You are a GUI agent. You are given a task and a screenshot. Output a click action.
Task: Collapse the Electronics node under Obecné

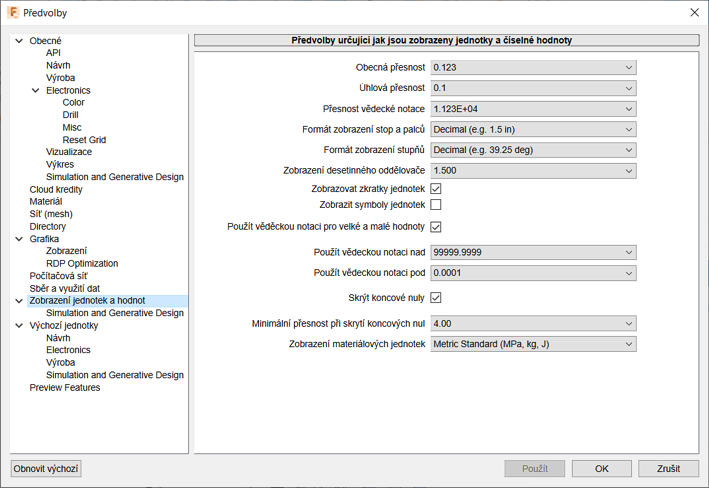(x=35, y=90)
